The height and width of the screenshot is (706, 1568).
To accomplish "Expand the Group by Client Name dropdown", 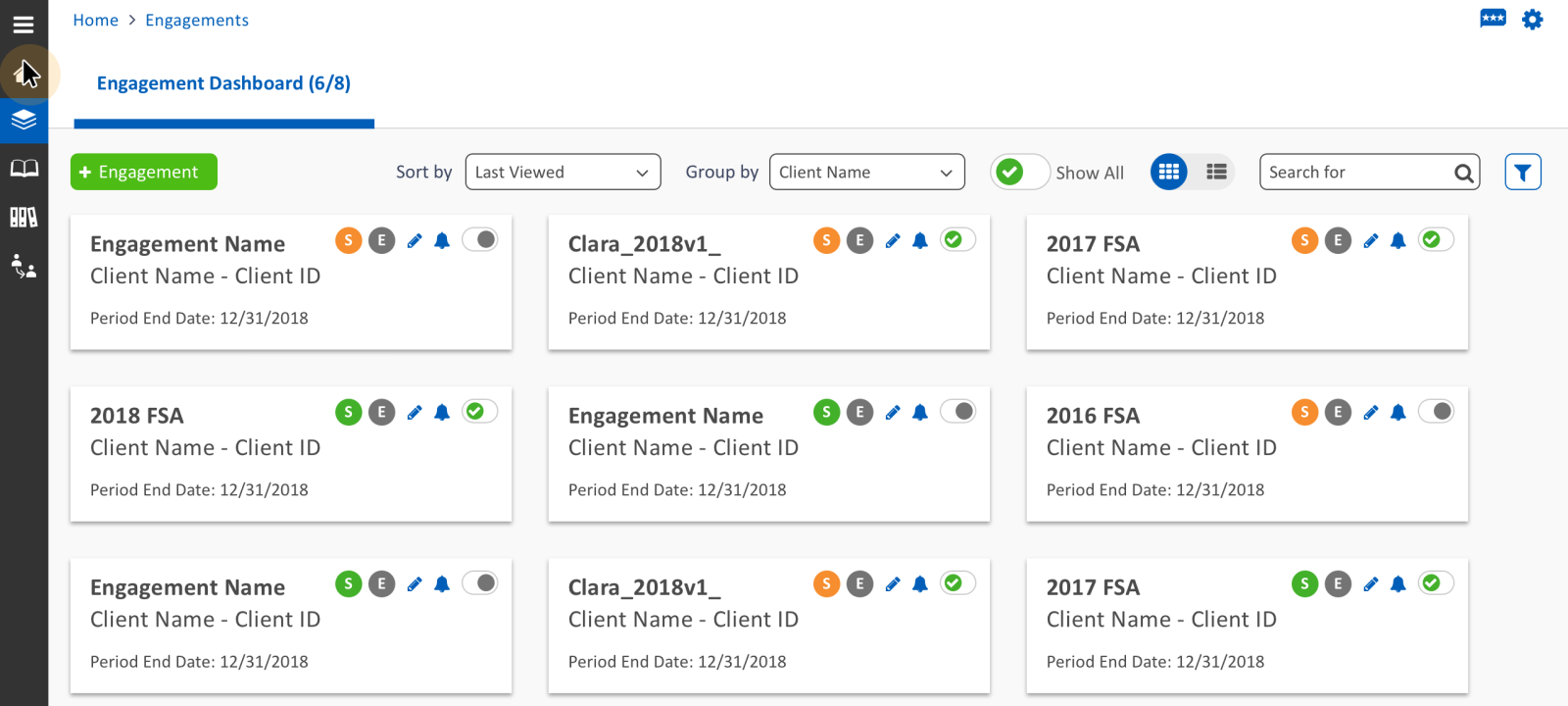I will 866,173.
